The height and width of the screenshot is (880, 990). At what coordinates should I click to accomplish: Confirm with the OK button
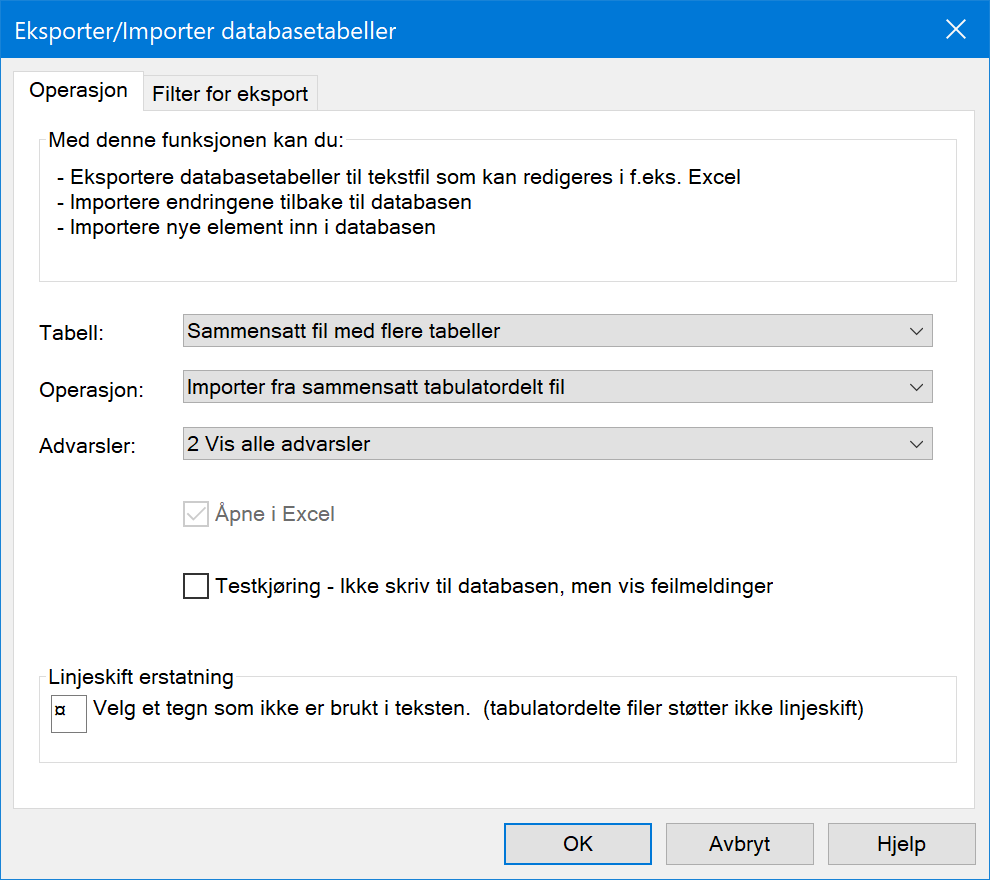[x=578, y=844]
